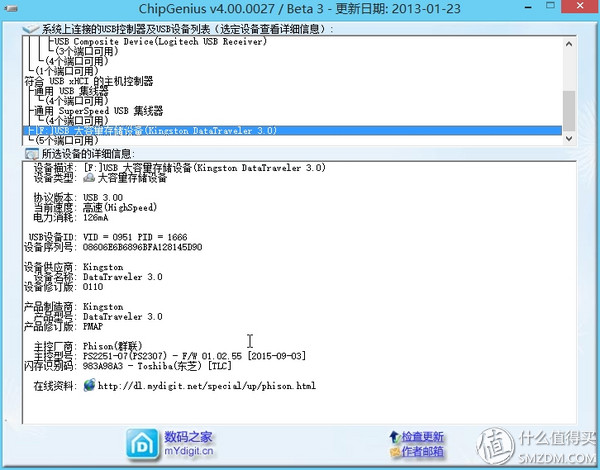The width and height of the screenshot is (600, 470).
Task: Click the 设备描述 line in details
Action: [x=179, y=168]
